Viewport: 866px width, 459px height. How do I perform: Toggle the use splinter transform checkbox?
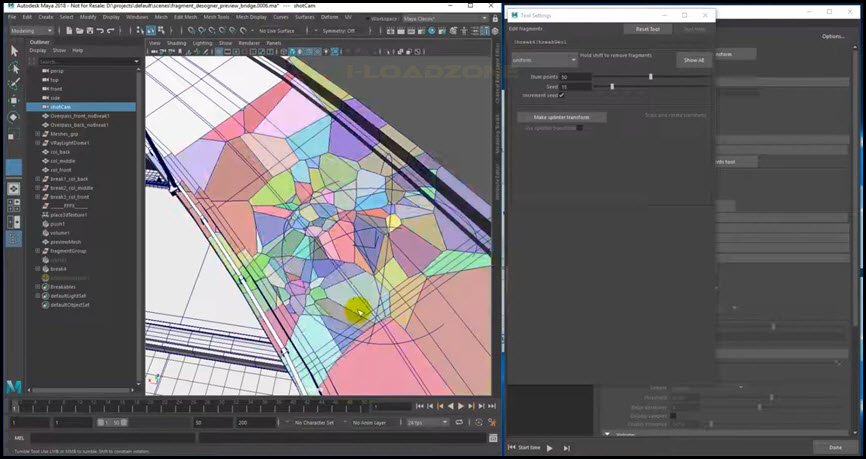(579, 128)
